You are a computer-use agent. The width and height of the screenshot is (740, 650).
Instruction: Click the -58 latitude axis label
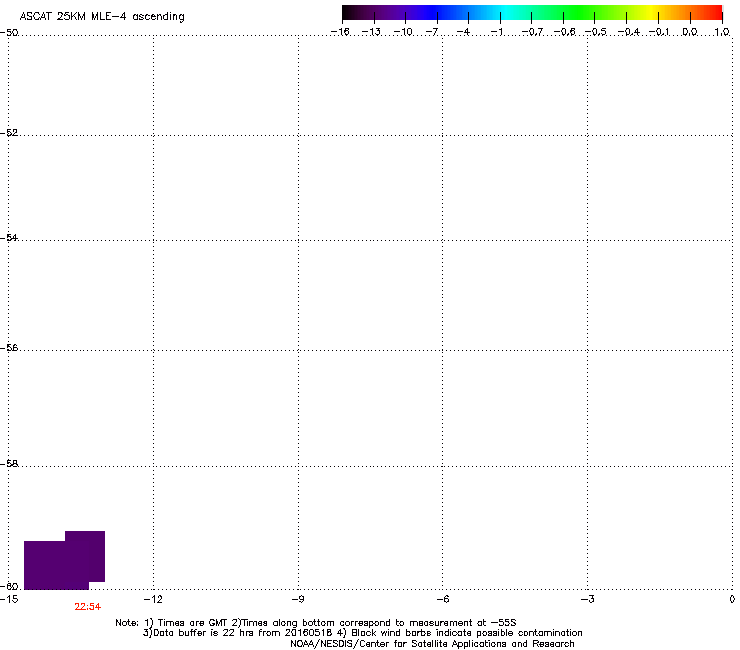[x=9, y=464]
